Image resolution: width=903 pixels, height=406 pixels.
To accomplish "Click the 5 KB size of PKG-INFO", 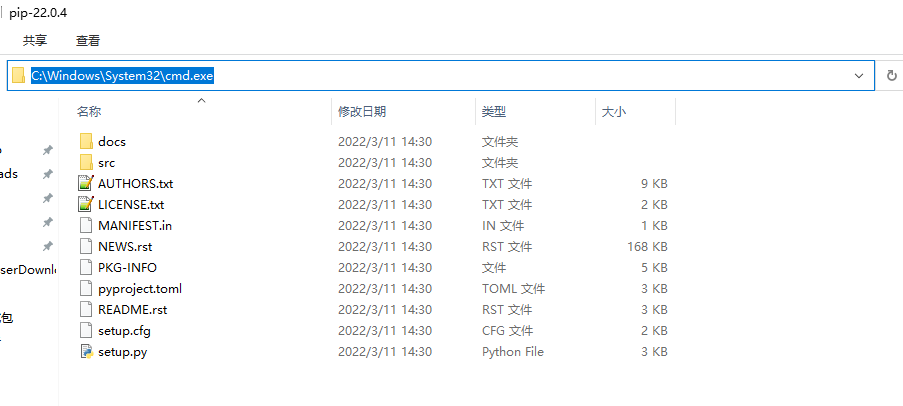I will [654, 268].
